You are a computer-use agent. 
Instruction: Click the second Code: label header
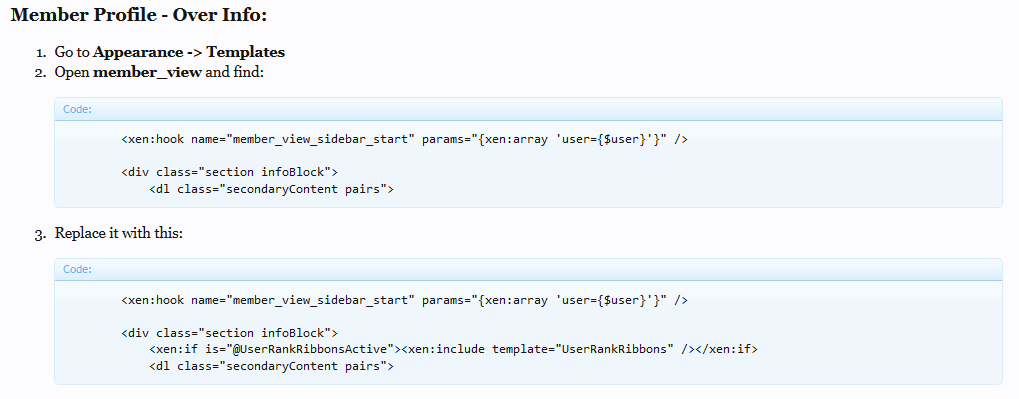(77, 269)
